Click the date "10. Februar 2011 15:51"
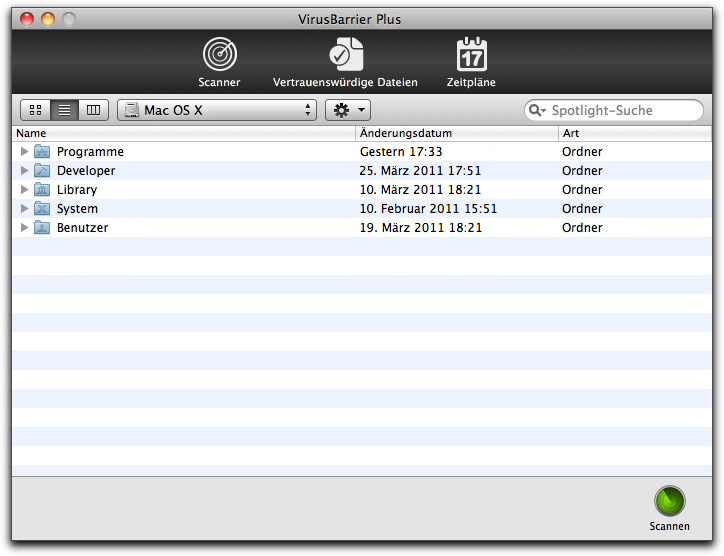Image resolution: width=724 pixels, height=556 pixels. coord(428,209)
